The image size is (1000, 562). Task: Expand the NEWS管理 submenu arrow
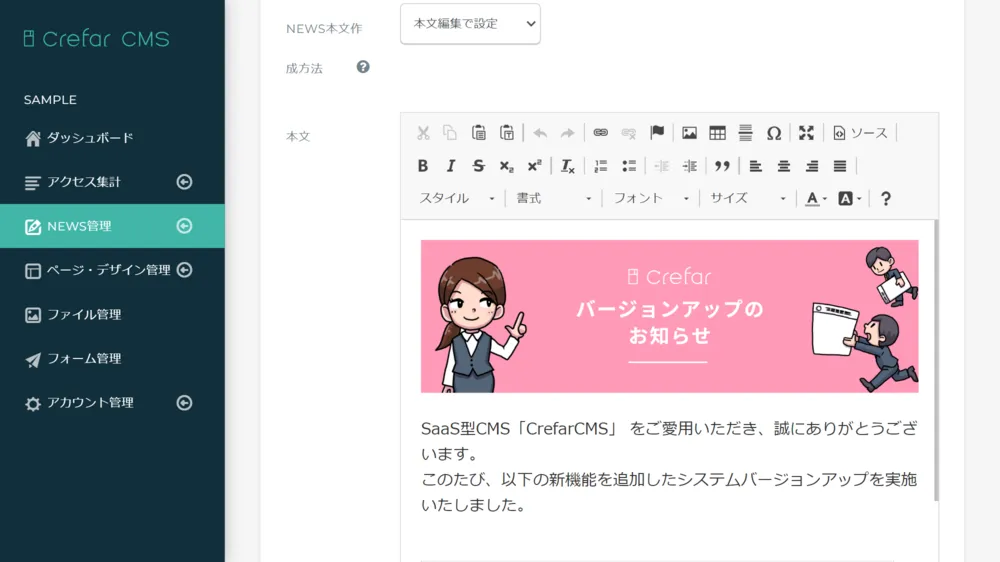(184, 226)
